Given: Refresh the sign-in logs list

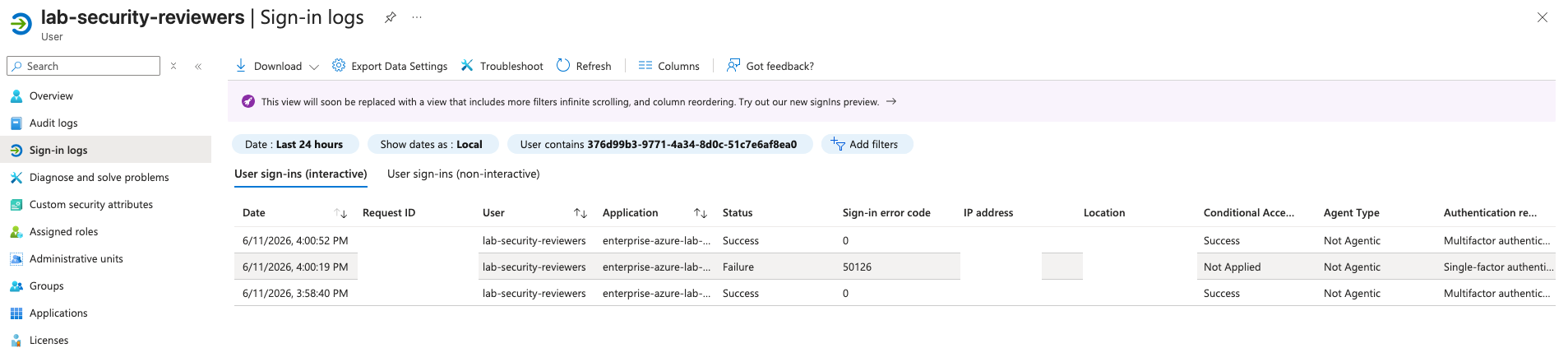Looking at the screenshot, I should pos(584,66).
